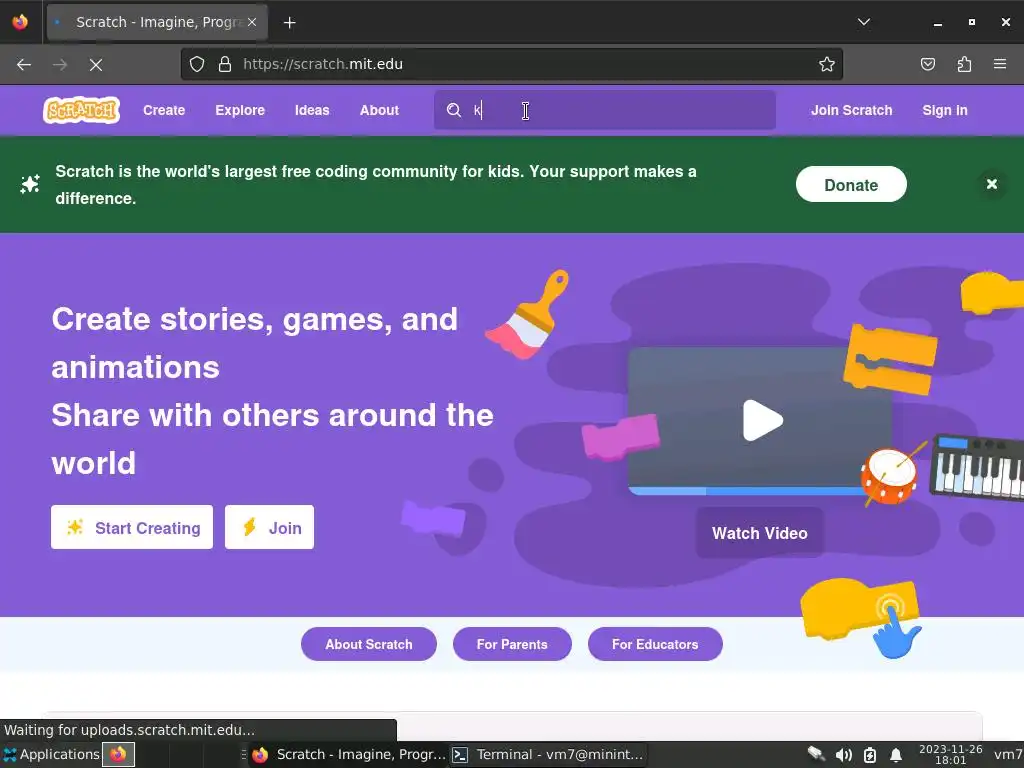Click the padlock site info icon
This screenshot has height=768, width=1024.
[225, 64]
